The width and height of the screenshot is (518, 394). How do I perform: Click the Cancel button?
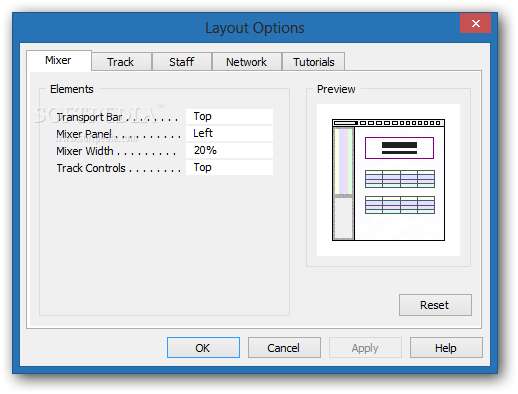tap(284, 348)
